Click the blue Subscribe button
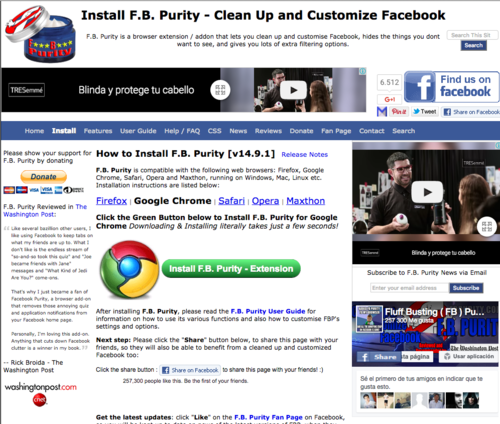The image size is (500, 424). pos(466,288)
